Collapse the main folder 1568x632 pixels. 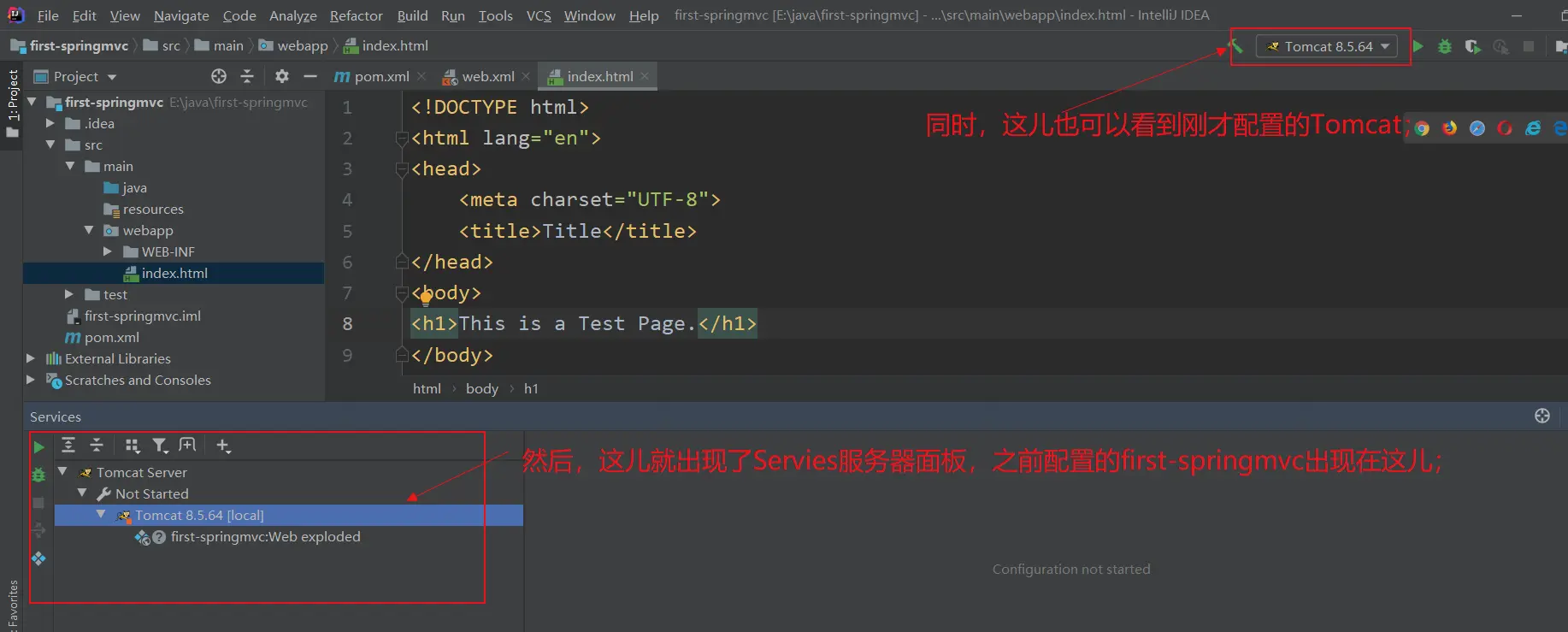pyautogui.click(x=70, y=166)
